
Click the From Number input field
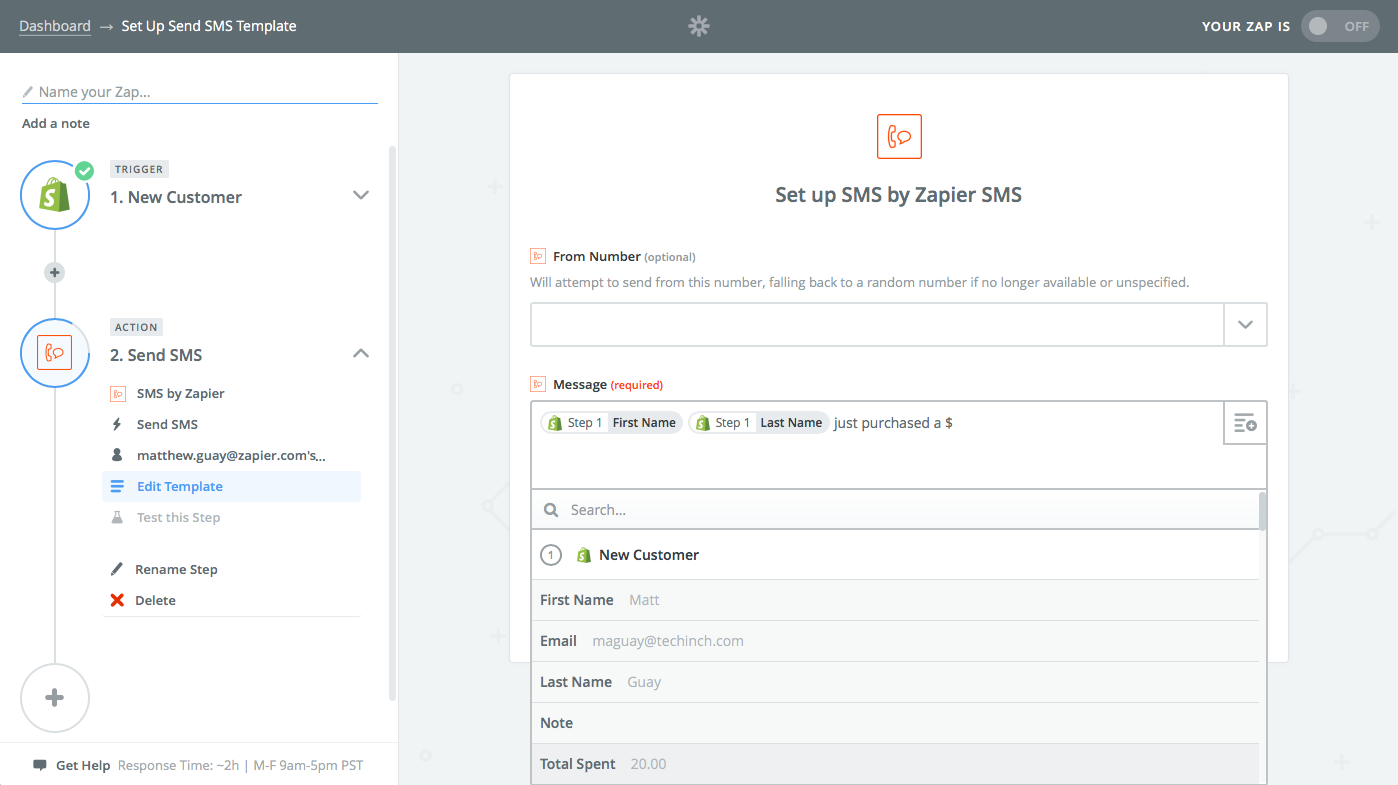[x=877, y=325]
